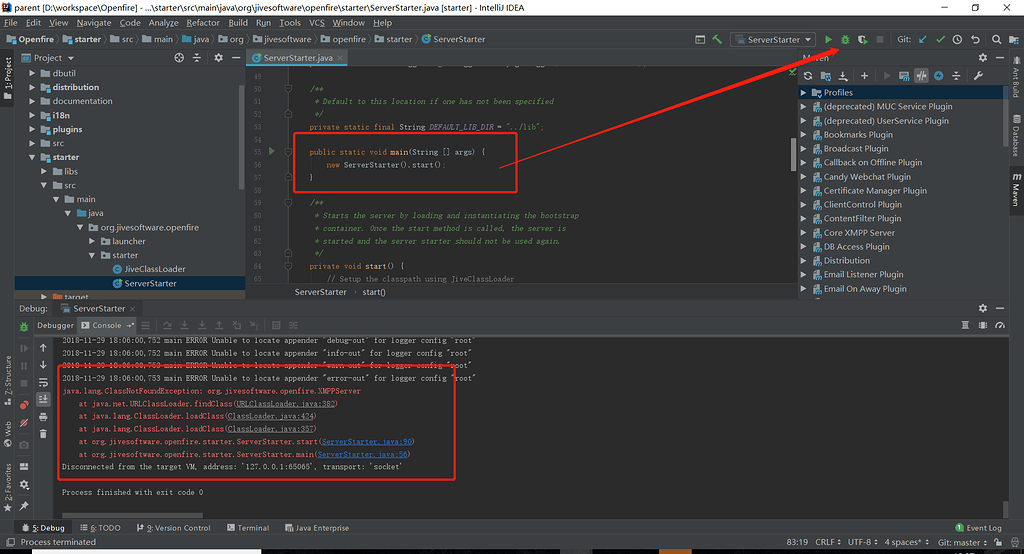Screen dimensions: 1024x554
Task: Show Git history clock icon
Action: point(957,39)
